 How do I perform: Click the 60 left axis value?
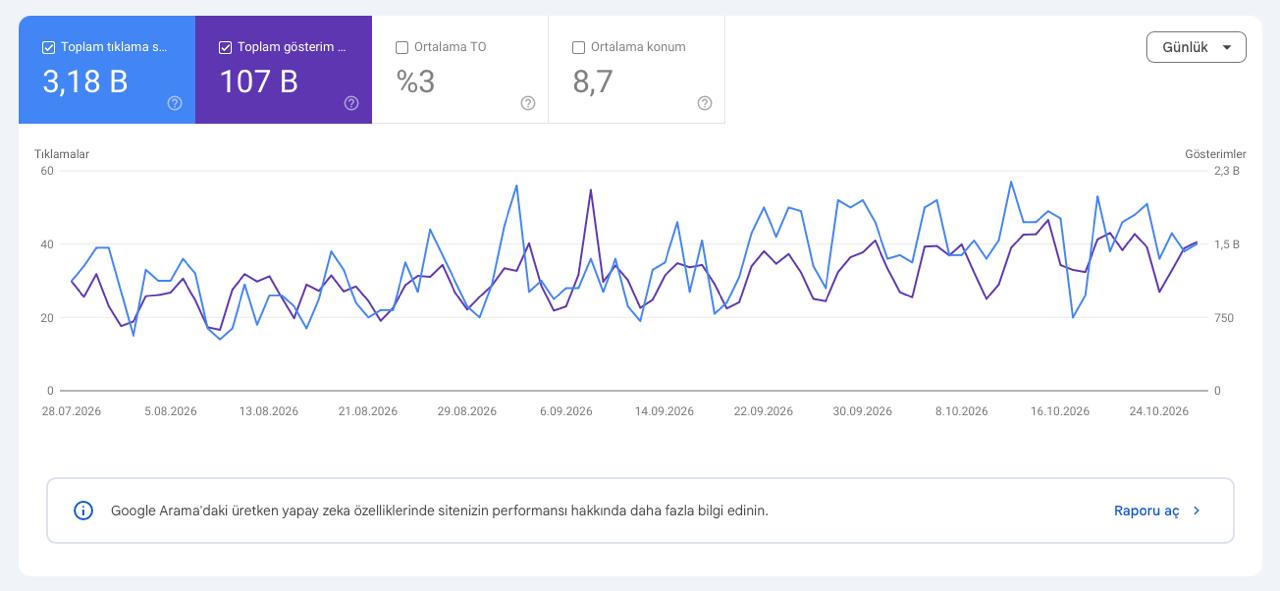(x=47, y=170)
